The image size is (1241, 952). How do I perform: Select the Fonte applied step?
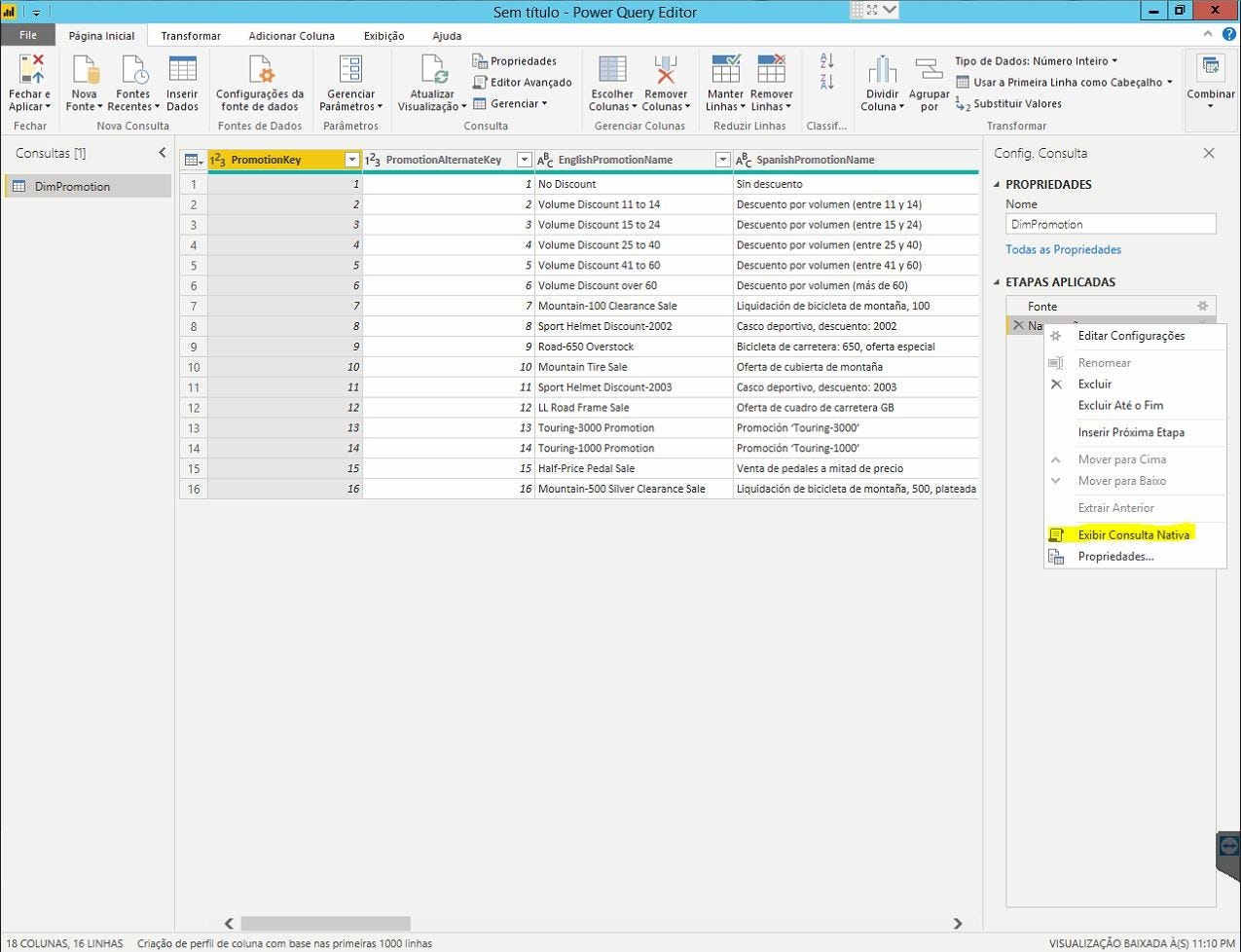click(1110, 306)
